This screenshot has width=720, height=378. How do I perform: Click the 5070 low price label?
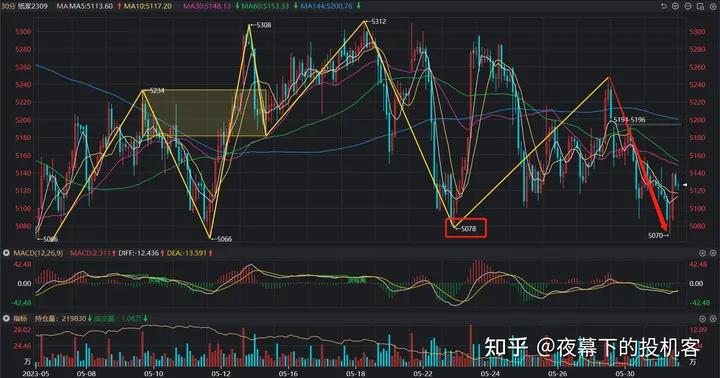click(x=655, y=236)
